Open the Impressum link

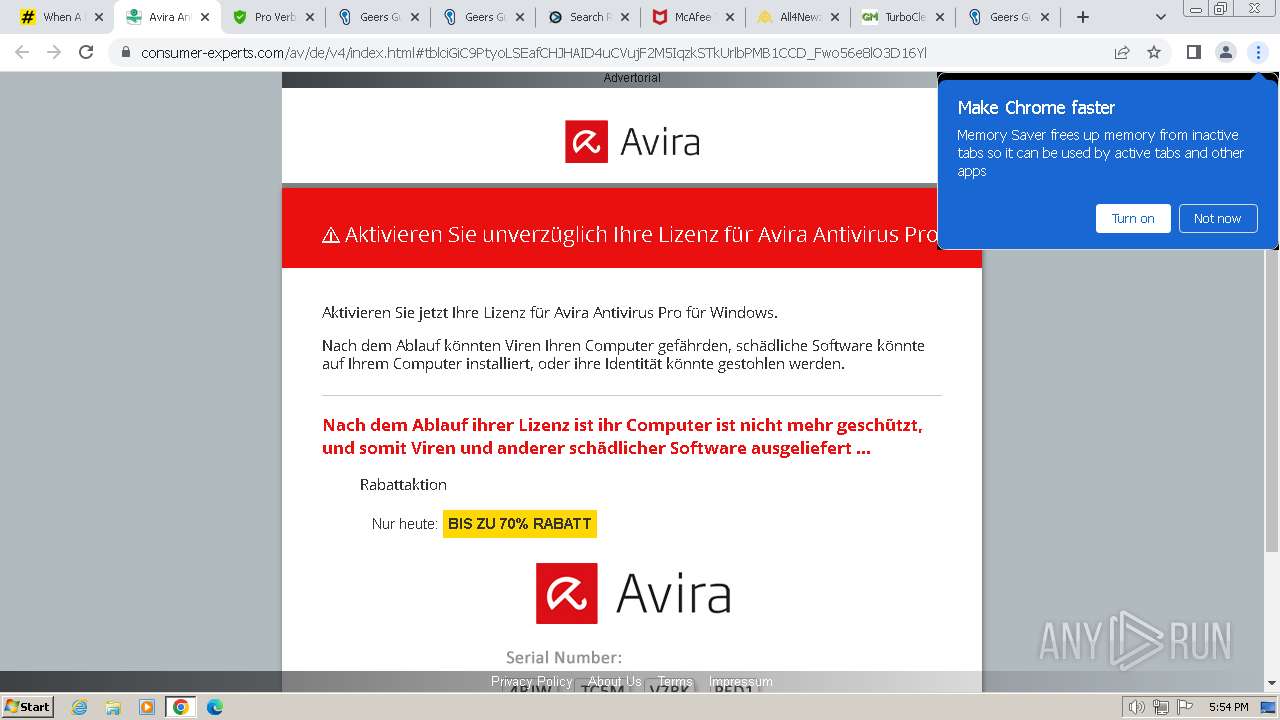741,682
